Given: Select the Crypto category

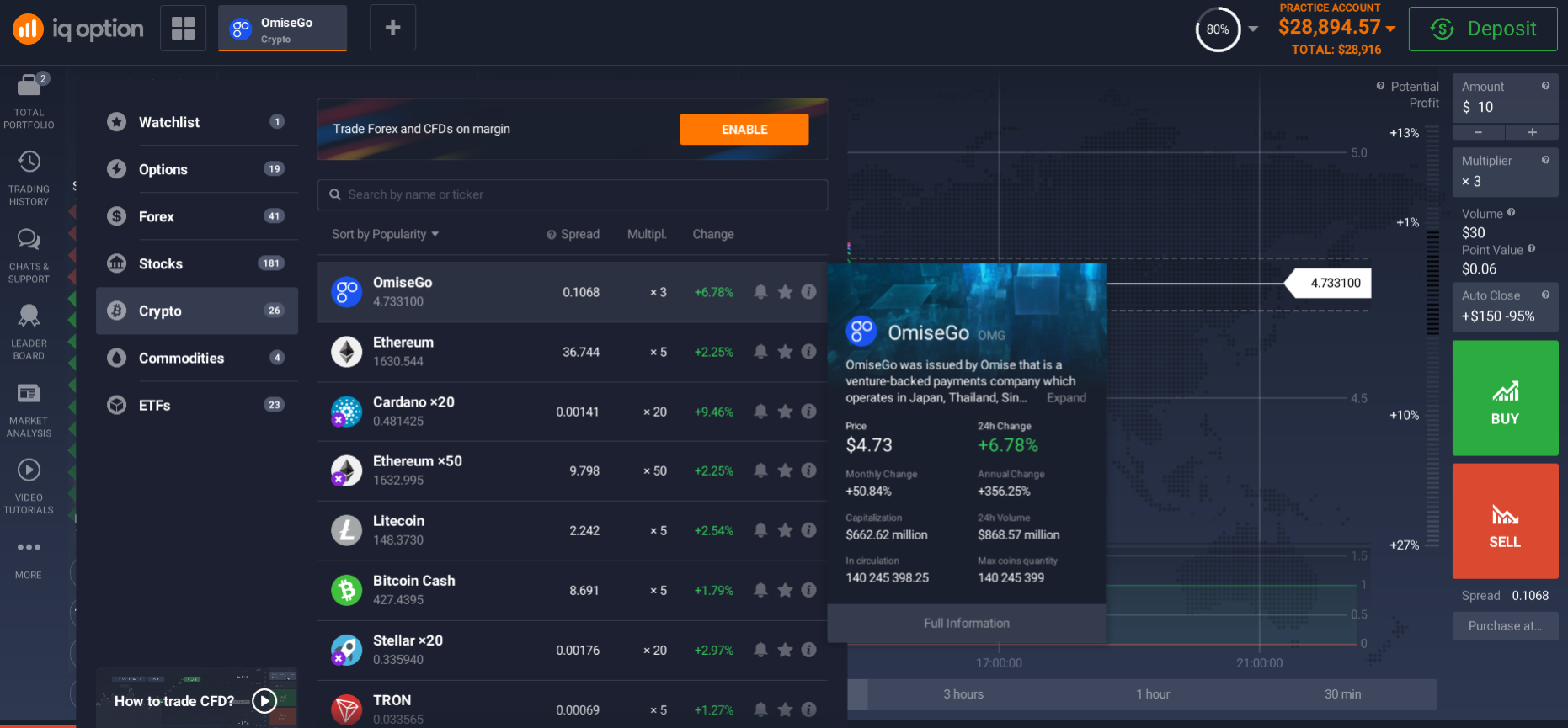Looking at the screenshot, I should tap(197, 311).
